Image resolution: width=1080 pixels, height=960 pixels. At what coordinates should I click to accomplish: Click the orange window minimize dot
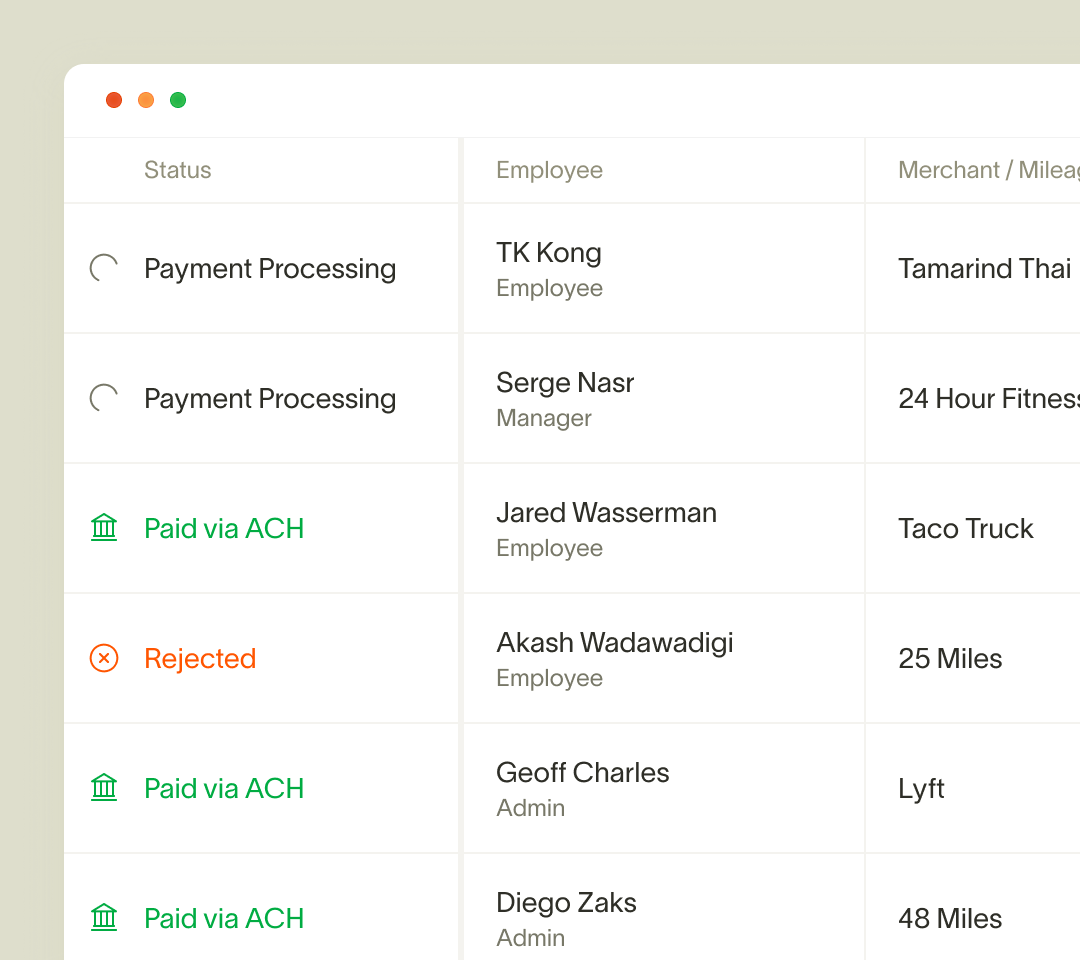146,100
